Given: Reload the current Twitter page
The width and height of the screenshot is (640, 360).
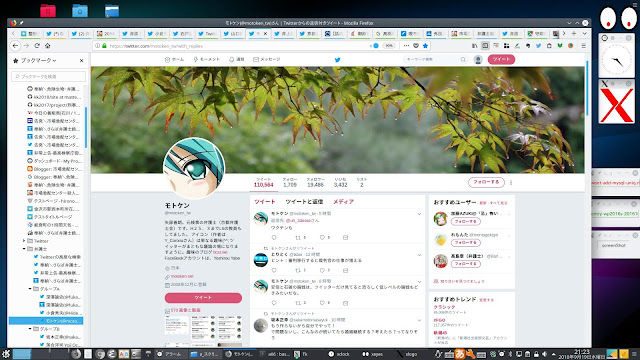Looking at the screenshot, I should [37, 46].
